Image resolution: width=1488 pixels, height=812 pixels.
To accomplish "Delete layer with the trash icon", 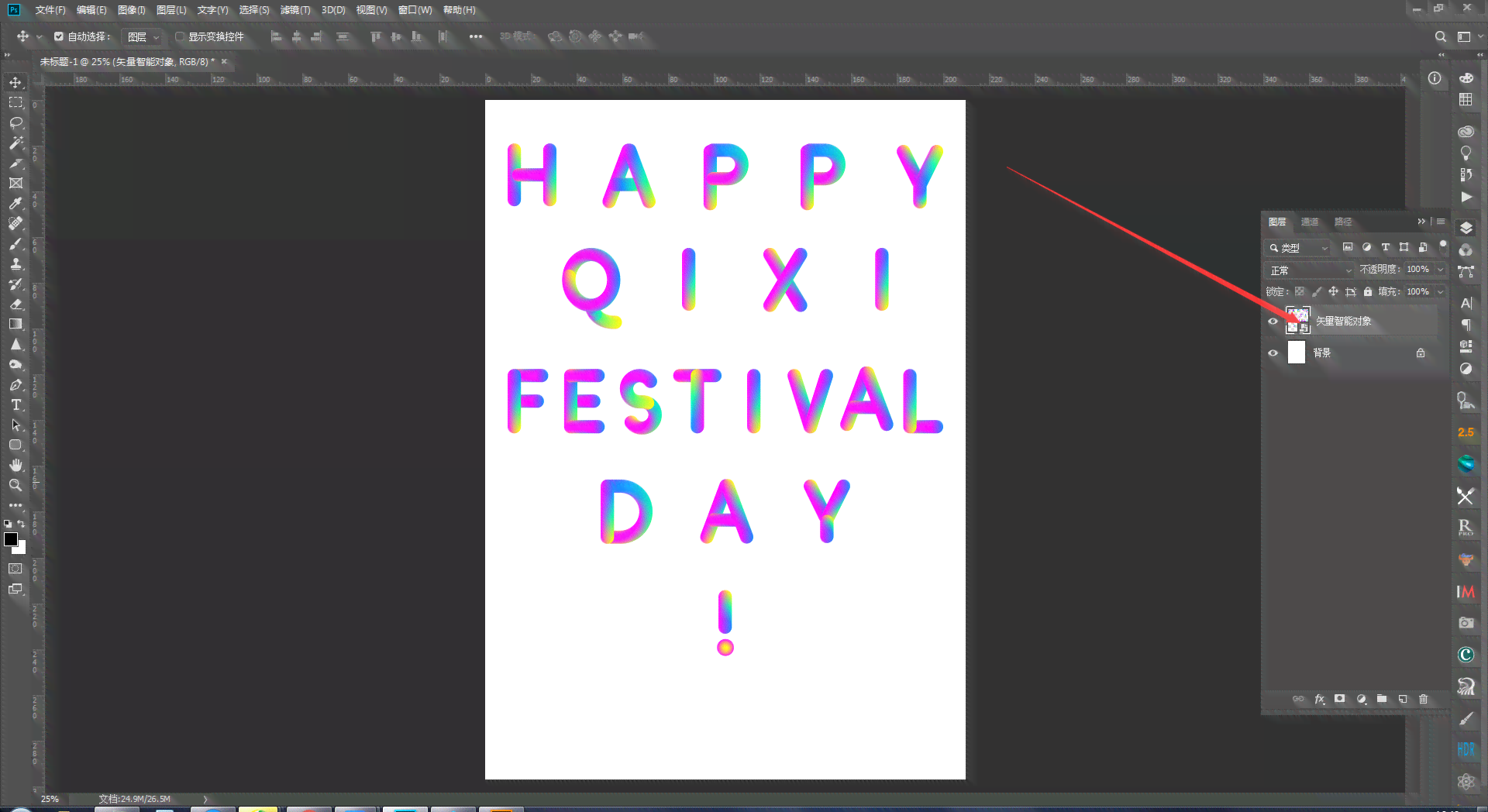I will pyautogui.click(x=1424, y=699).
